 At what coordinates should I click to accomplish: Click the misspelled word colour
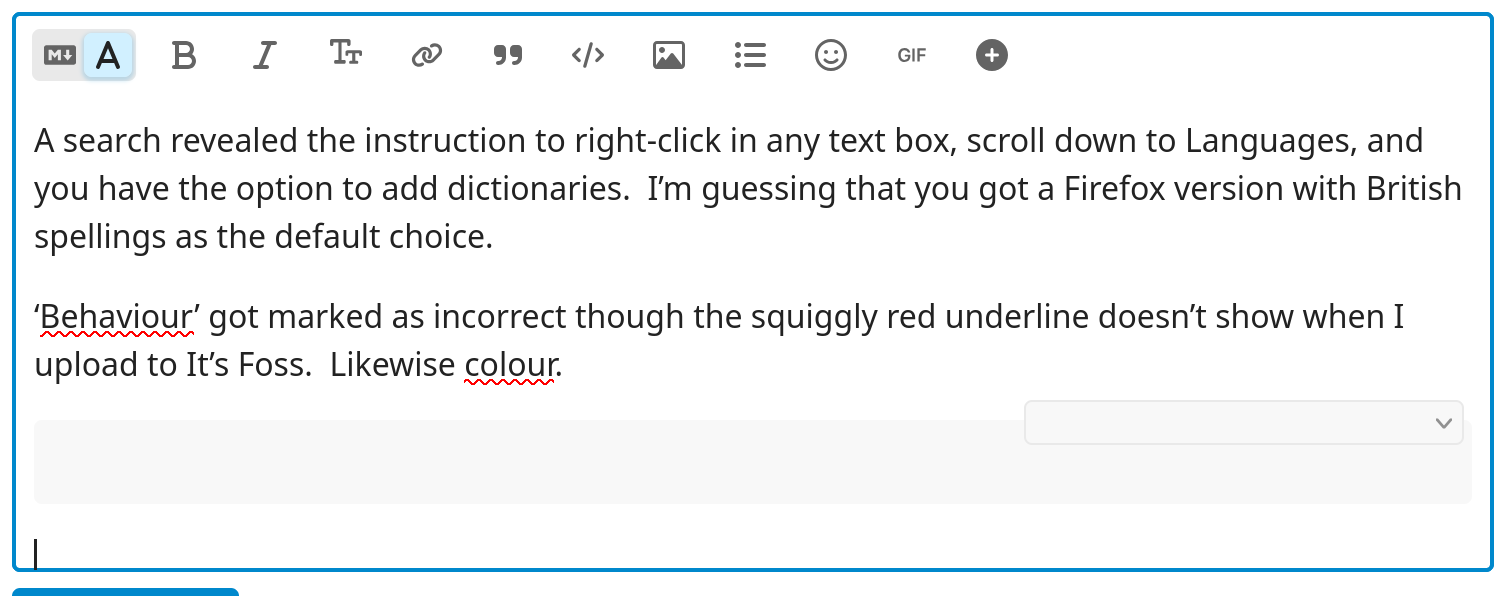coord(510,366)
